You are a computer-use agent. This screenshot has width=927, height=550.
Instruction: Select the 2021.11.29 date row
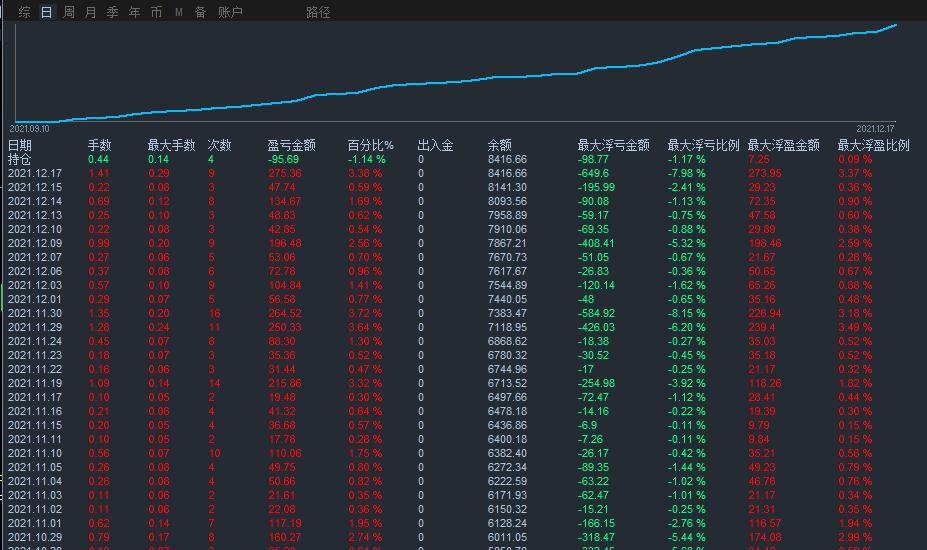pyautogui.click(x=35, y=327)
